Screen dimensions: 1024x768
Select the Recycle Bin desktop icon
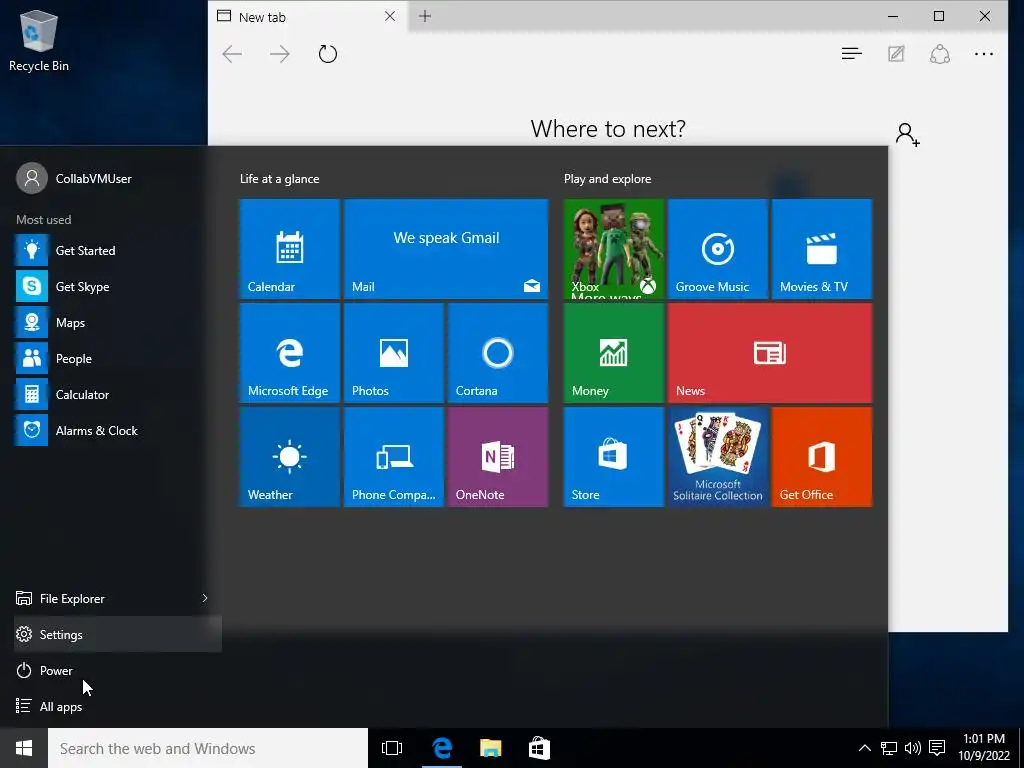click(x=39, y=40)
